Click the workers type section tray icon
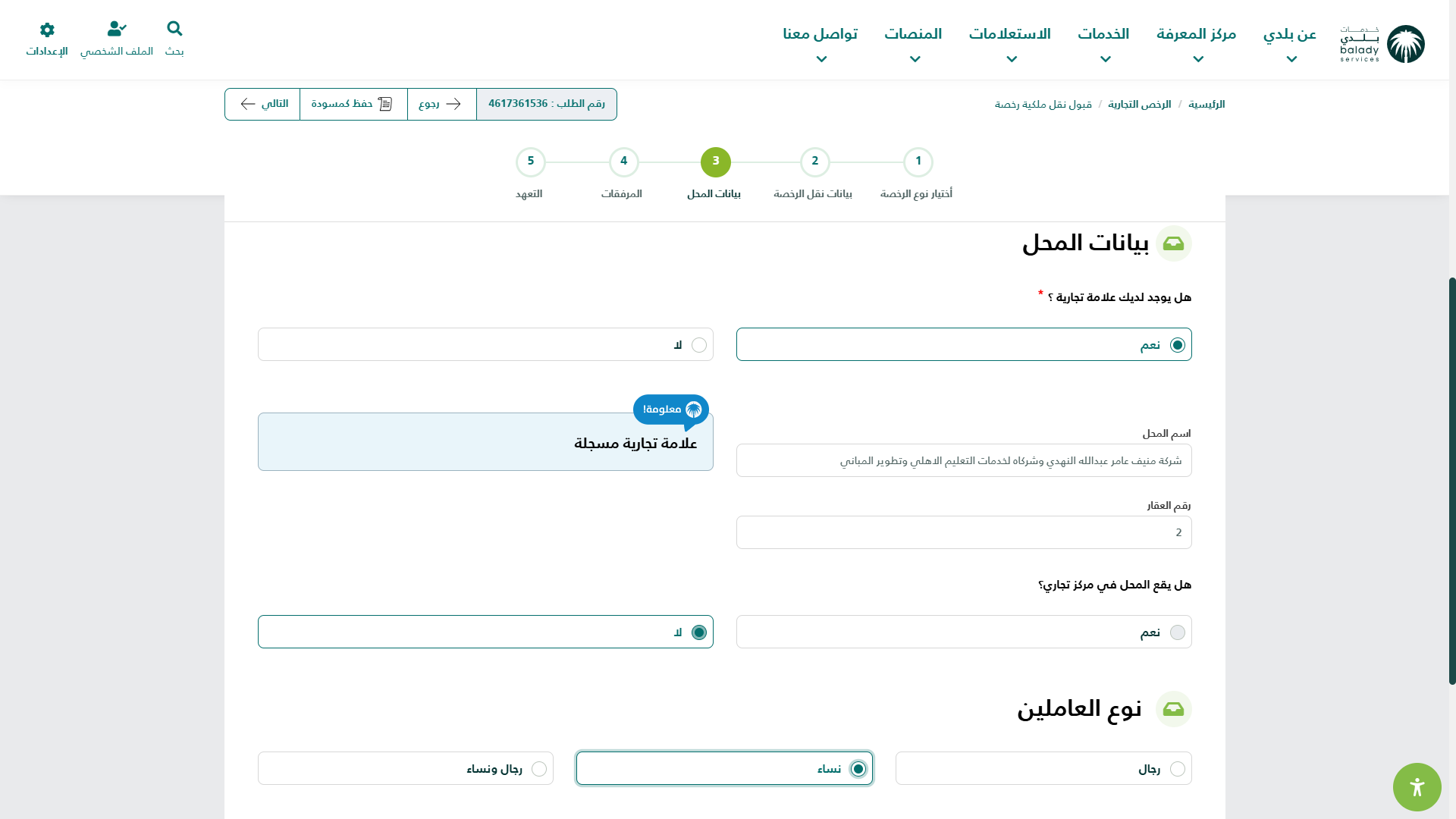The height and width of the screenshot is (819, 1456). [x=1173, y=709]
